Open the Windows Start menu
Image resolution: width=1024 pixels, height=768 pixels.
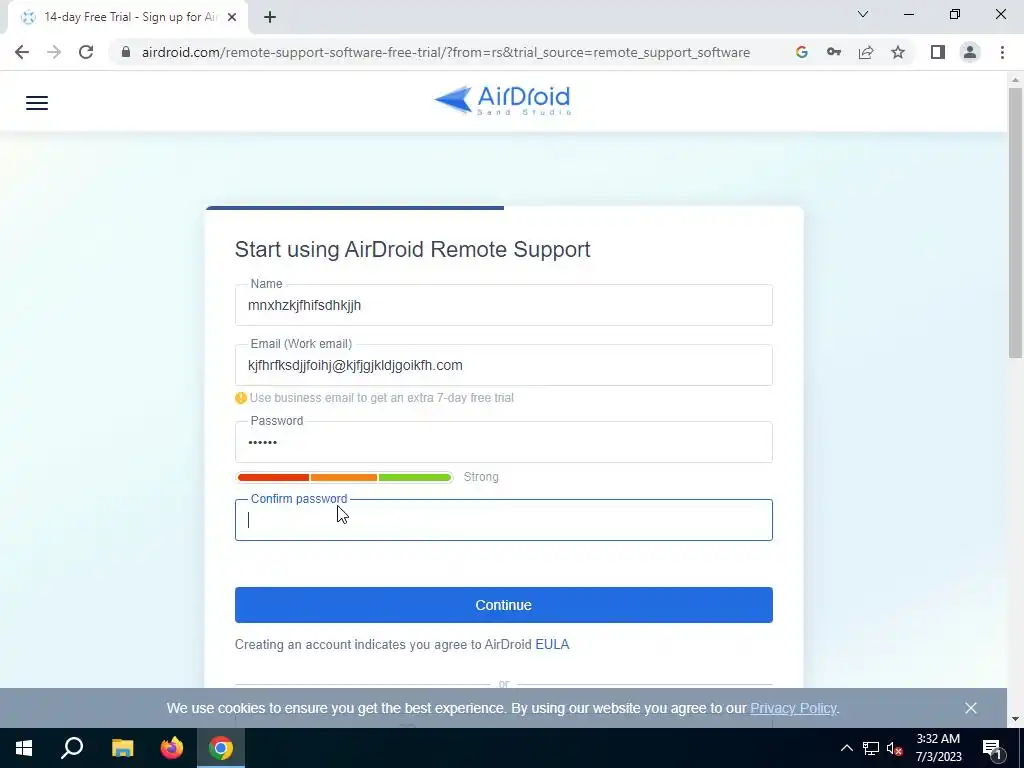pyautogui.click(x=24, y=748)
